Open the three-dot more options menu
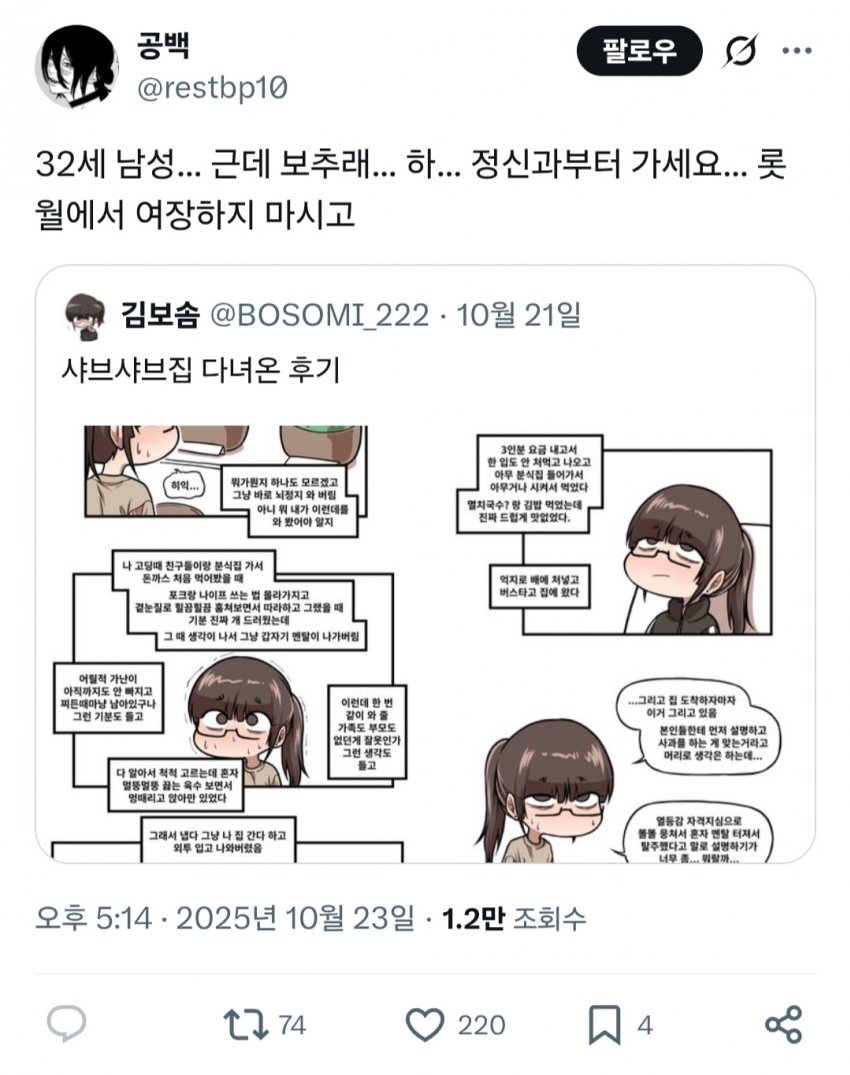 point(797,50)
